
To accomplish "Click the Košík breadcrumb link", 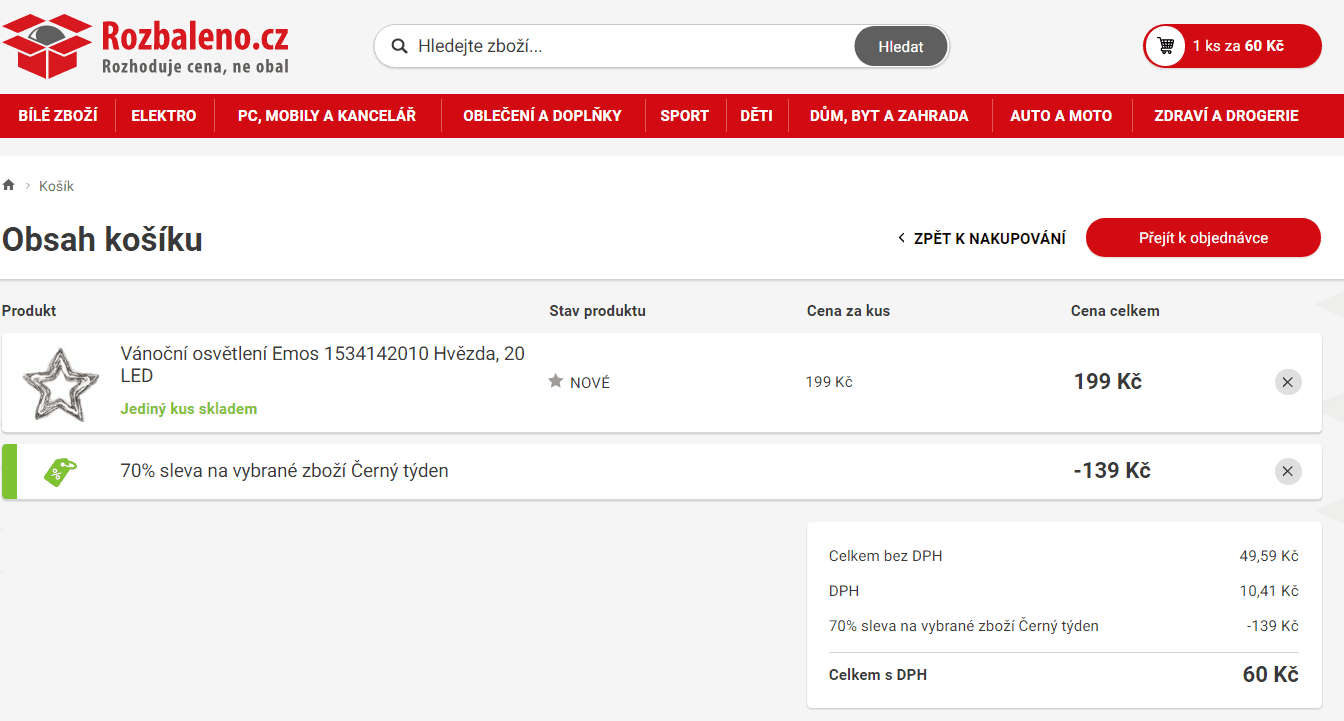I will pyautogui.click(x=56, y=186).
